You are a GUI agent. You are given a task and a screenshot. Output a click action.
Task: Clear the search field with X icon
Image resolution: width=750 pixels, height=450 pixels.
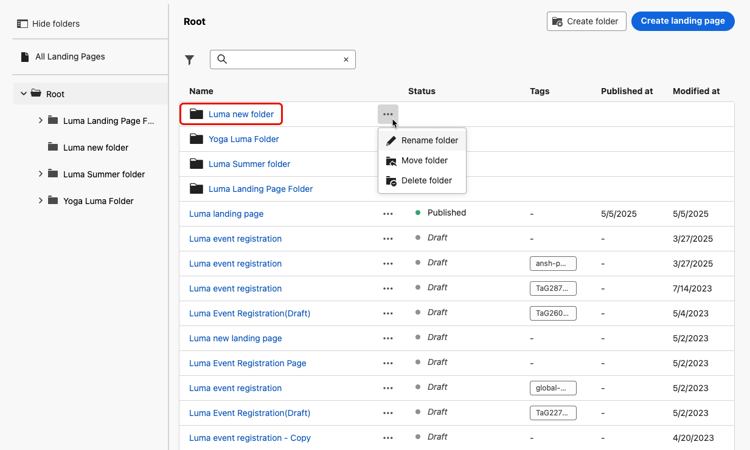tap(346, 60)
